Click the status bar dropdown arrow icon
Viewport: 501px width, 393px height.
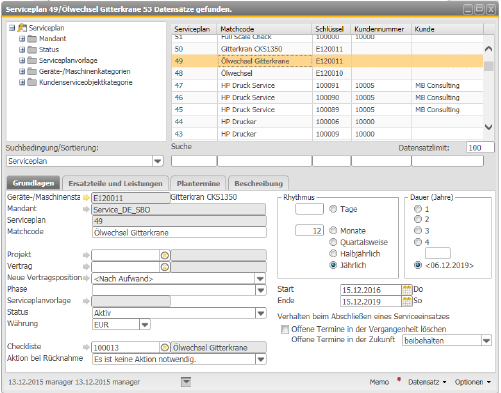point(186,382)
